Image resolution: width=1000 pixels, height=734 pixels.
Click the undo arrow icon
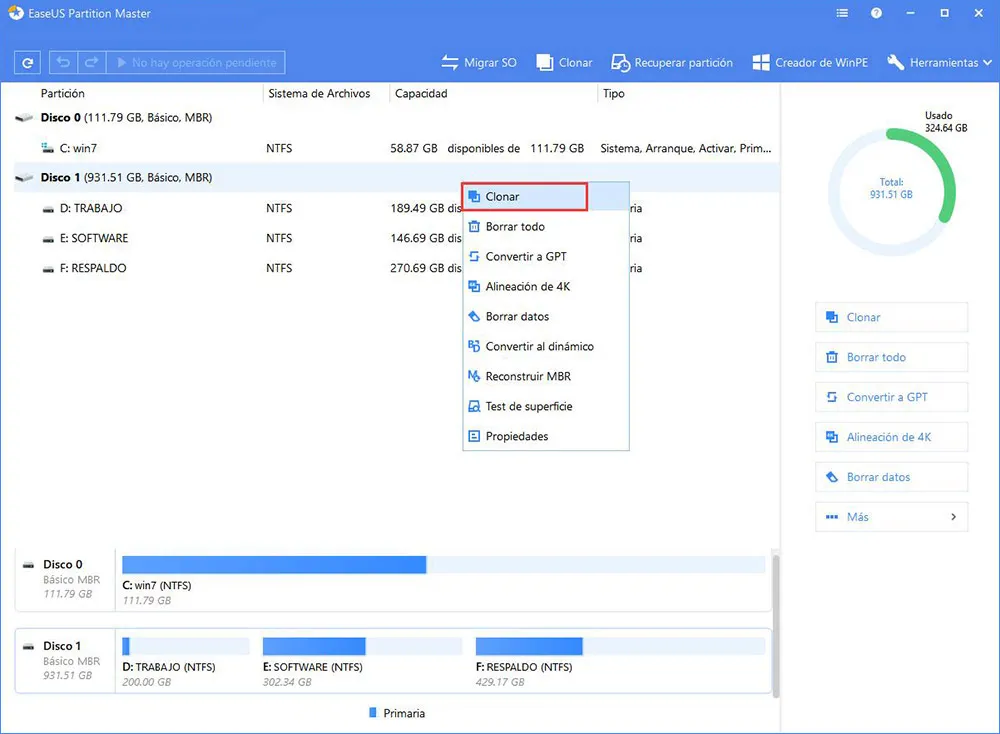pyautogui.click(x=63, y=62)
